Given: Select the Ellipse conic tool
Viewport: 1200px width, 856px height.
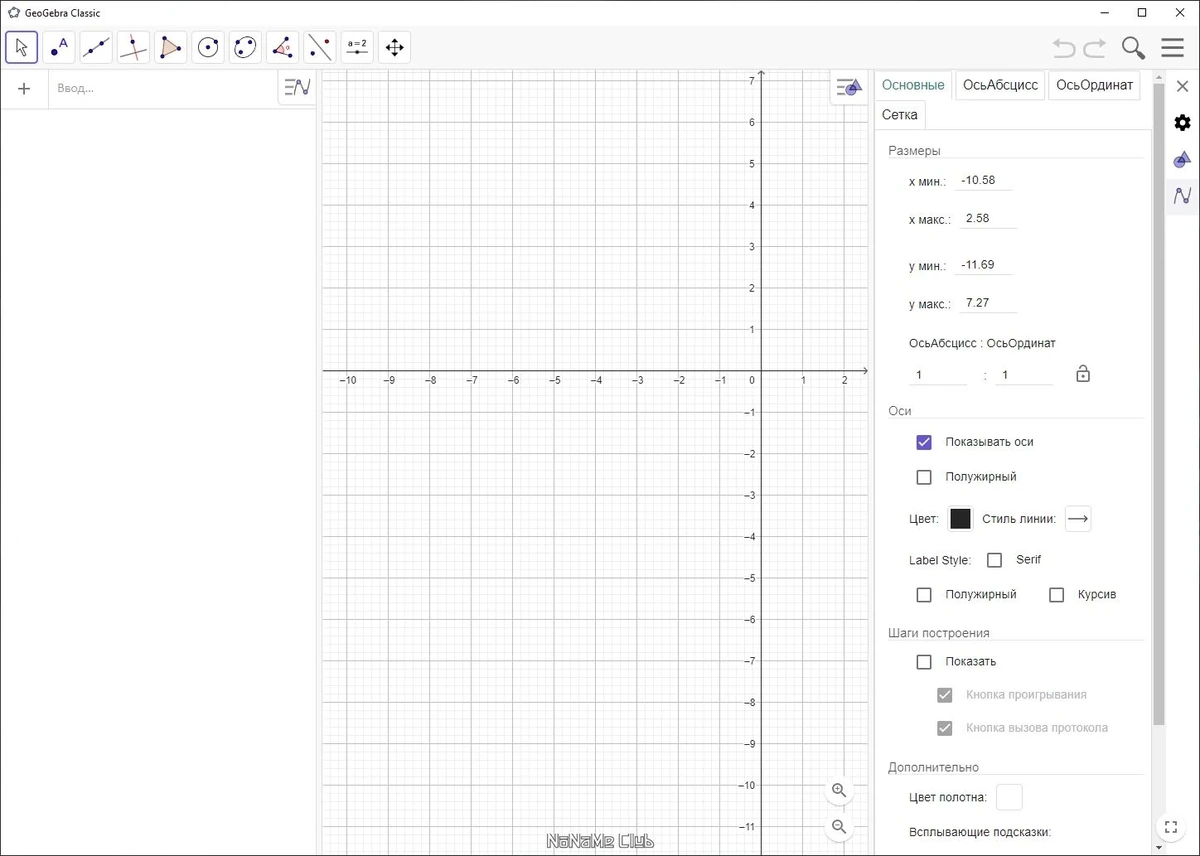Looking at the screenshot, I should coord(245,47).
